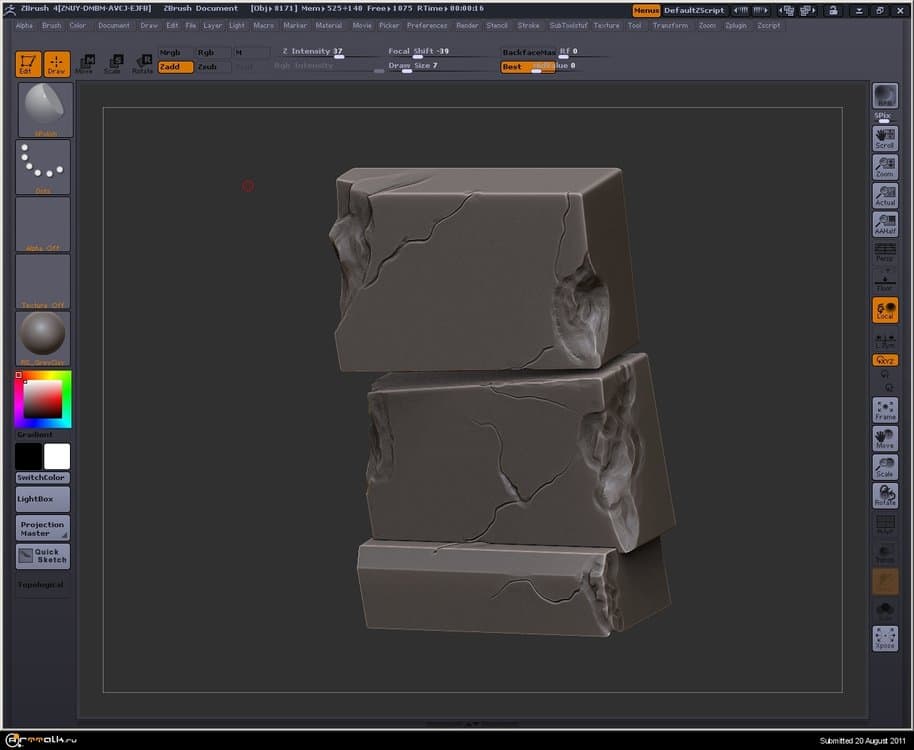Click the BPR render icon
Viewport: 914px width, 750px height.
click(x=884, y=96)
